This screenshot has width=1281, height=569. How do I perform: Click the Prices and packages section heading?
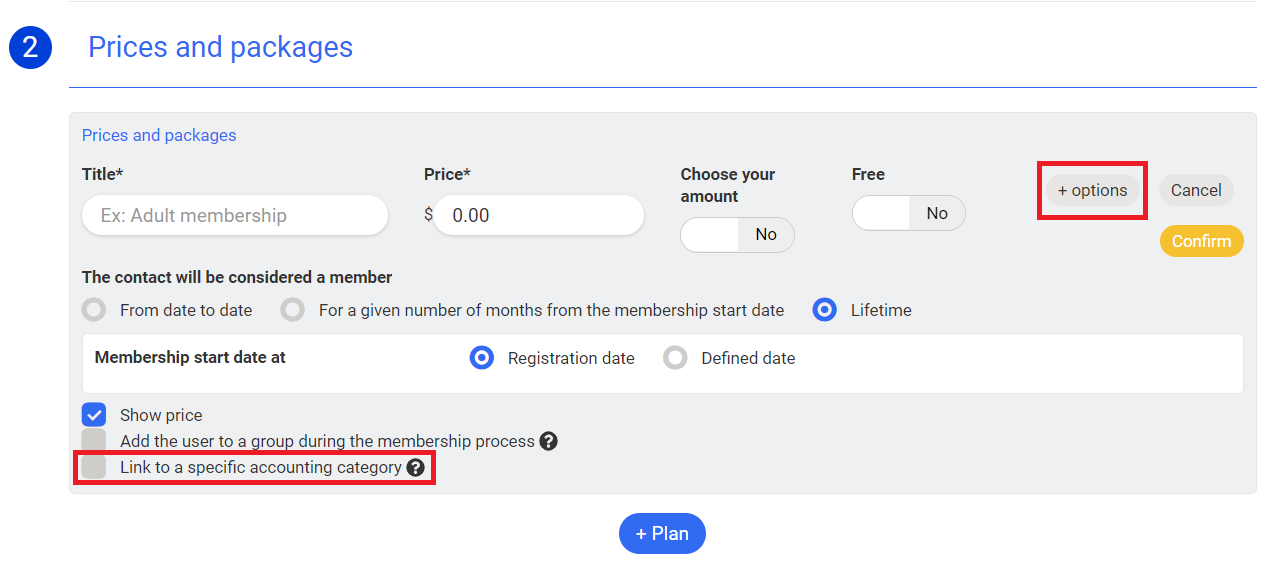click(x=220, y=47)
